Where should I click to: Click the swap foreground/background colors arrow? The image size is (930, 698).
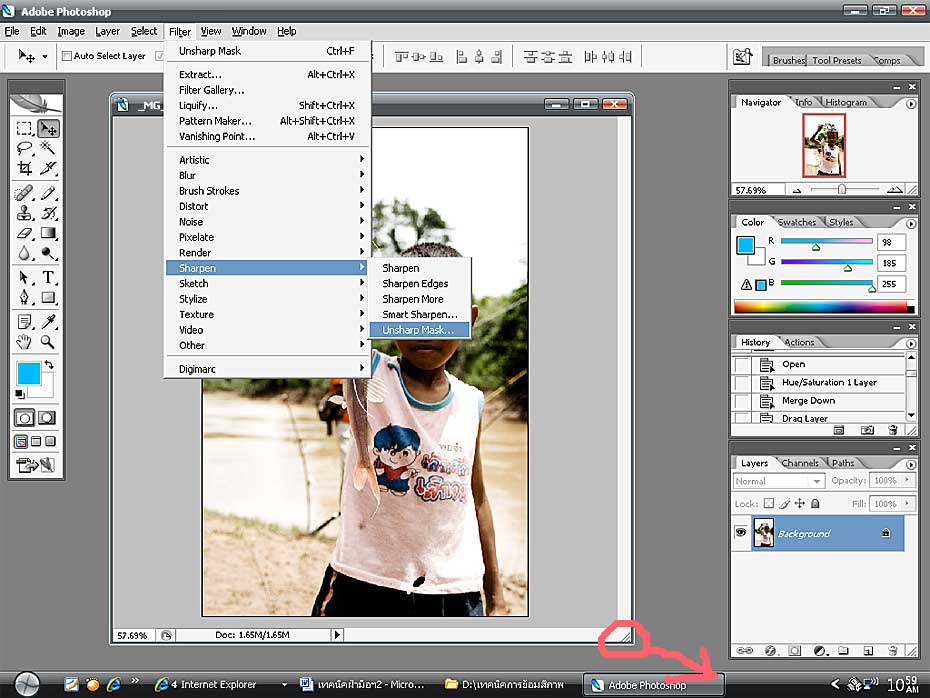click(x=49, y=365)
